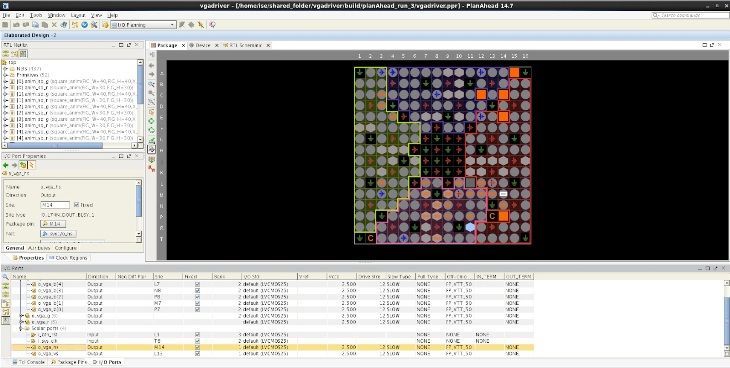Click the previous view left arrow icon
Viewport: 730px width, 368px height.
pyautogui.click(x=152, y=66)
